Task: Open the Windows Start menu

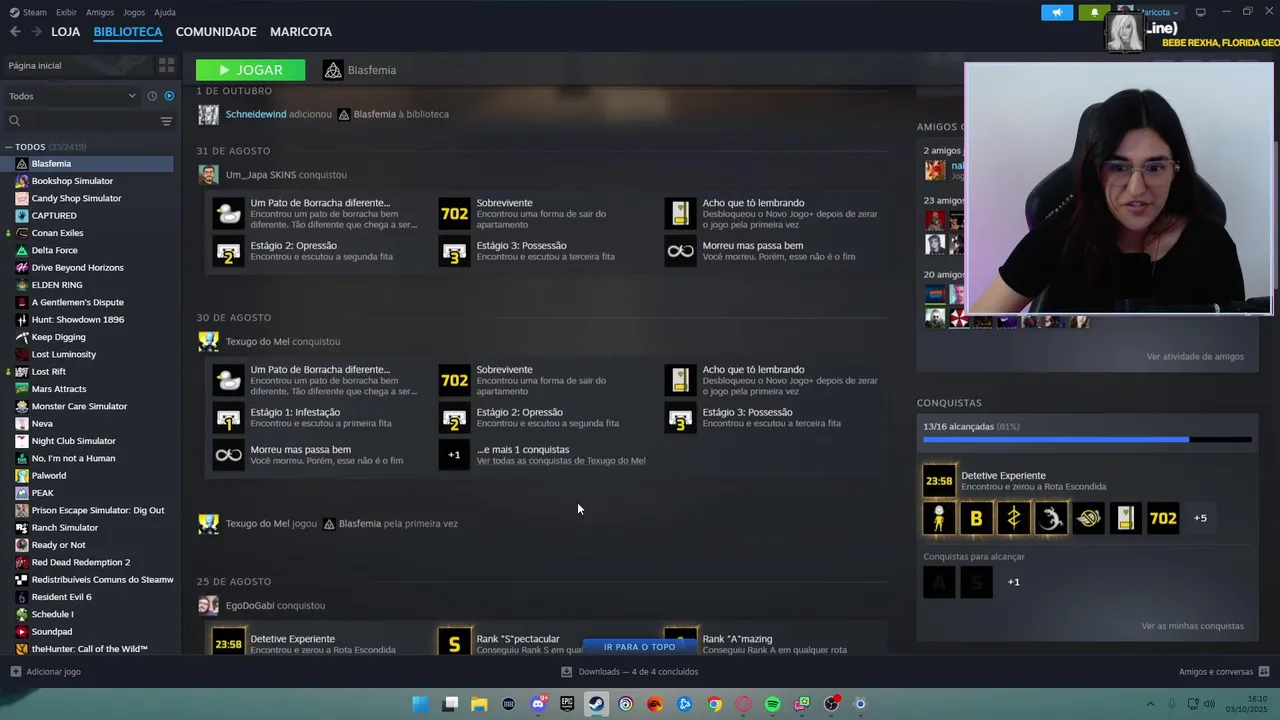Action: coord(420,704)
